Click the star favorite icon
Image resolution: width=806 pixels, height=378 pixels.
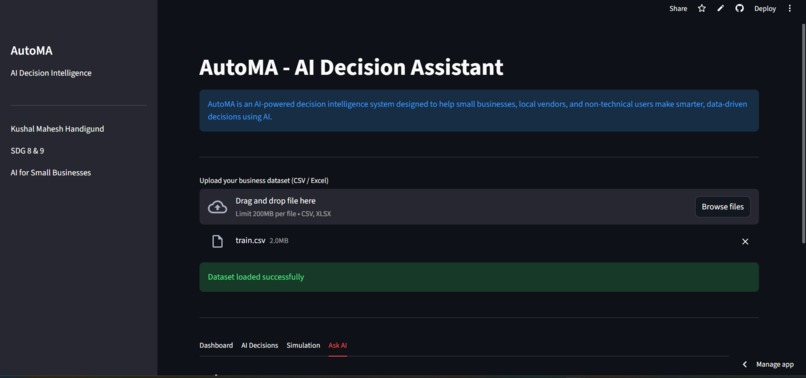point(702,8)
